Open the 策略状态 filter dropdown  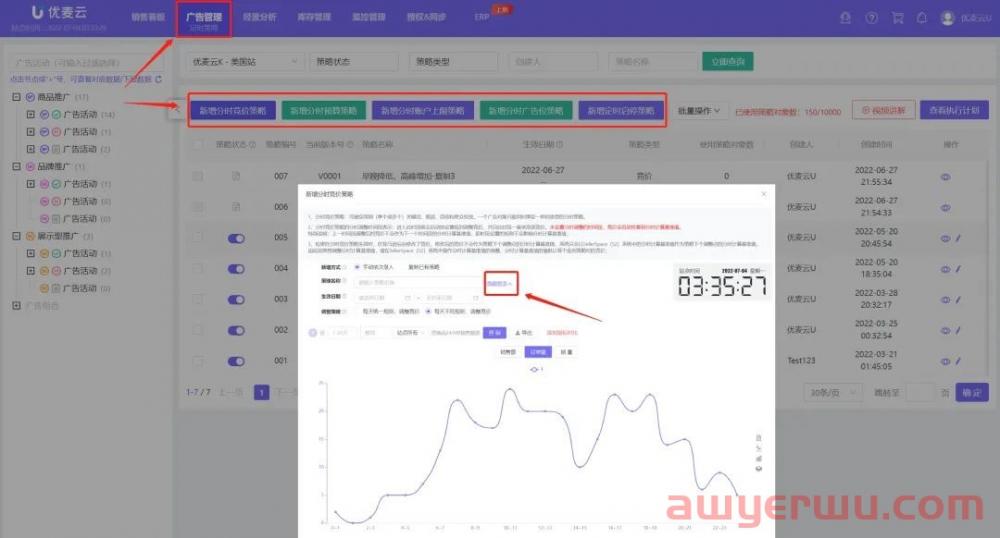(353, 62)
